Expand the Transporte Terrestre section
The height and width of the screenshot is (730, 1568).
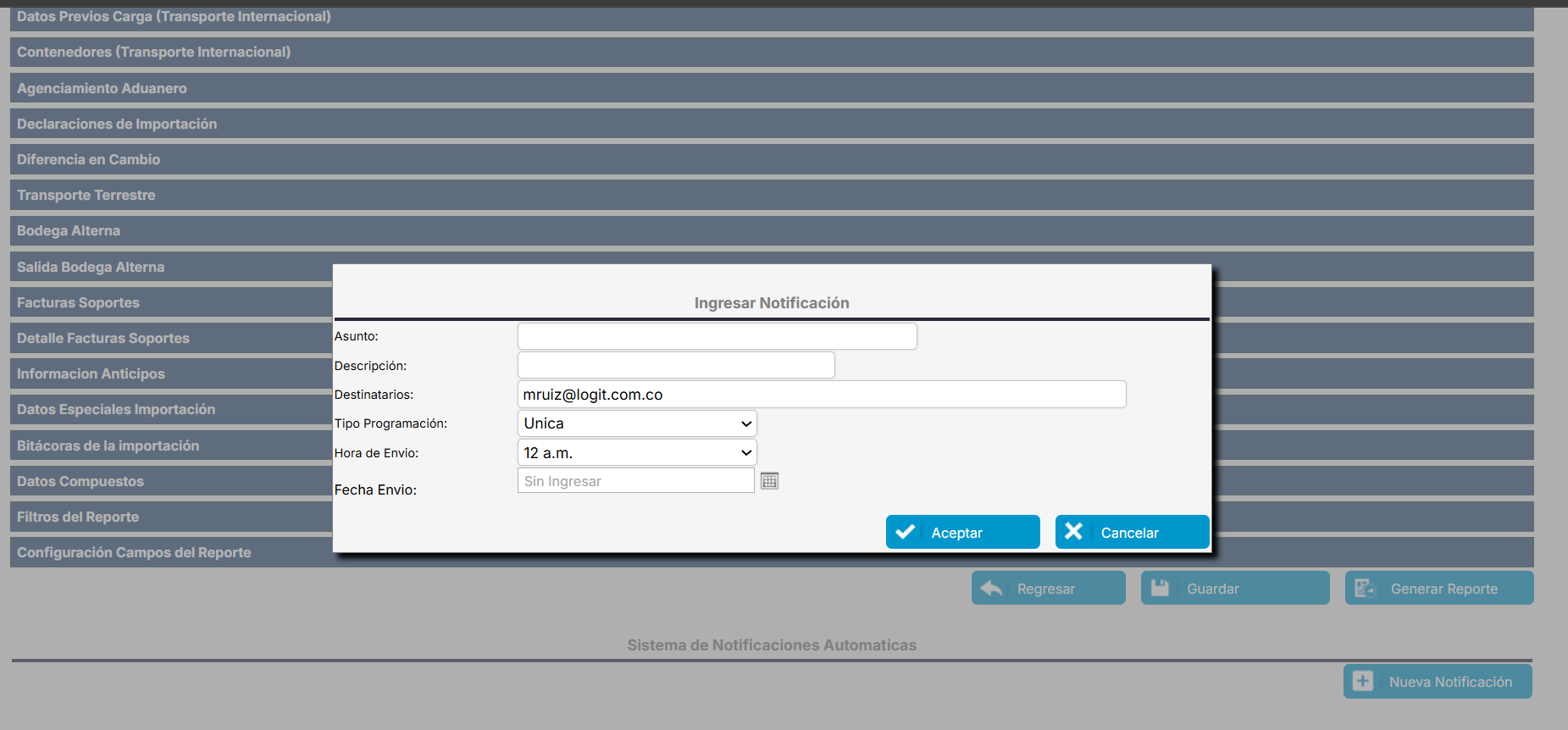[86, 195]
